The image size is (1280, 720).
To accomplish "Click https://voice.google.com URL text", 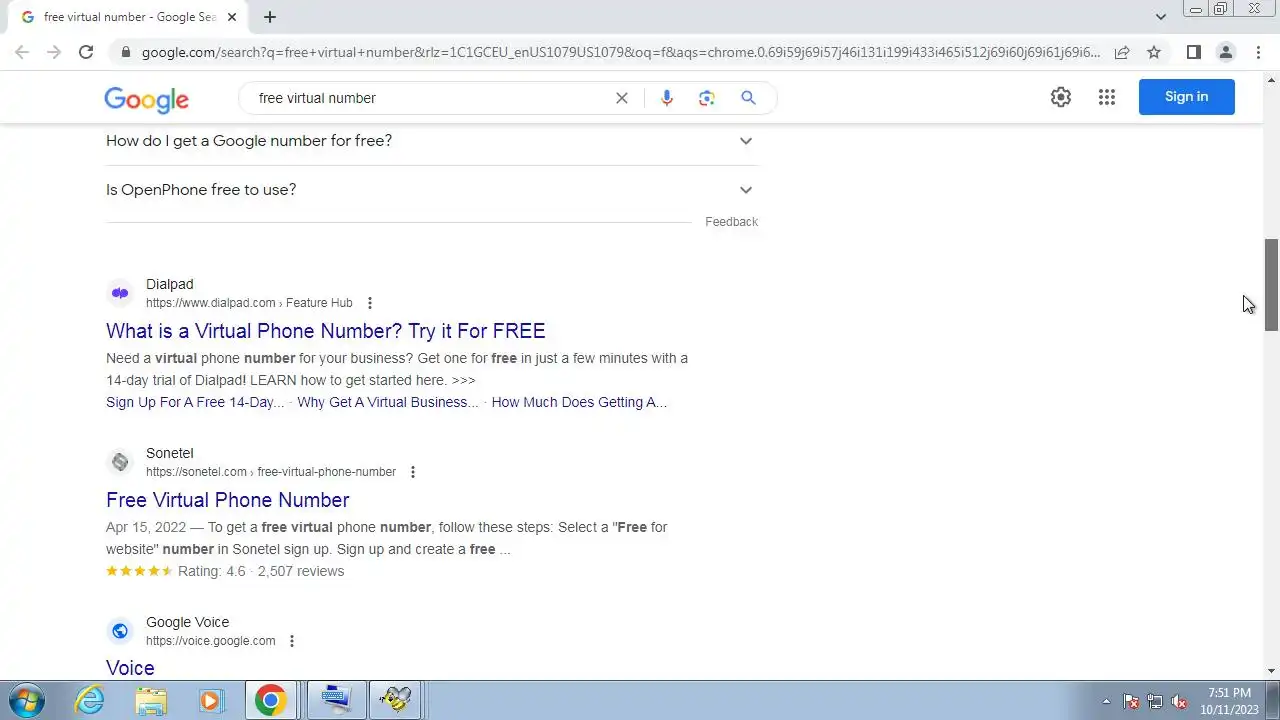I will coord(211,641).
